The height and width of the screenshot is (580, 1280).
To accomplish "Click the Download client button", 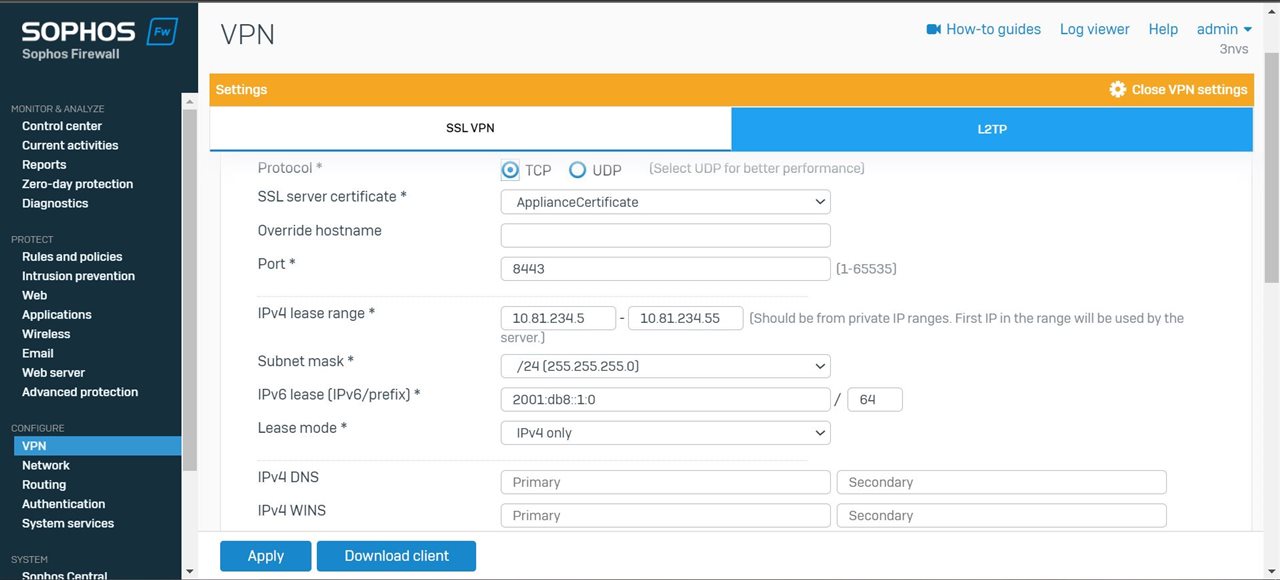I will point(396,556).
